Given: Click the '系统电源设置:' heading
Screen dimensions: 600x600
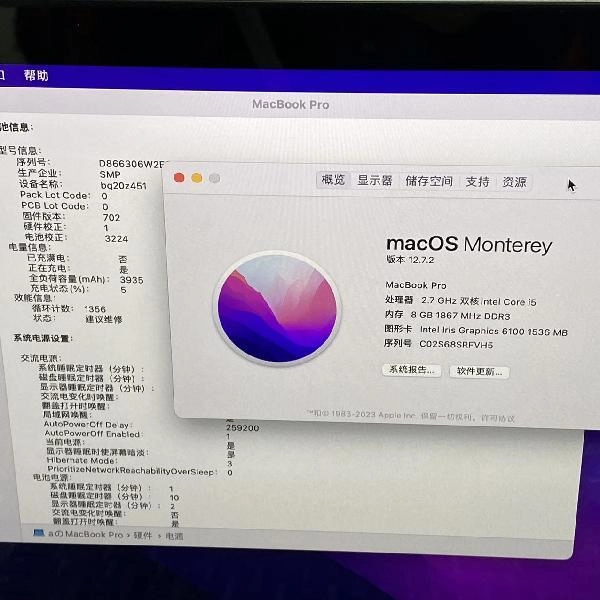Looking at the screenshot, I should 43,338.
